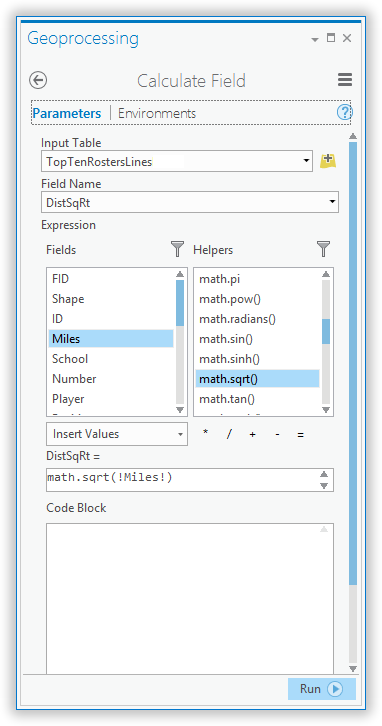Viewport: 382px width, 726px height.
Task: Open the hamburger menu in Calculate Field
Action: [345, 80]
